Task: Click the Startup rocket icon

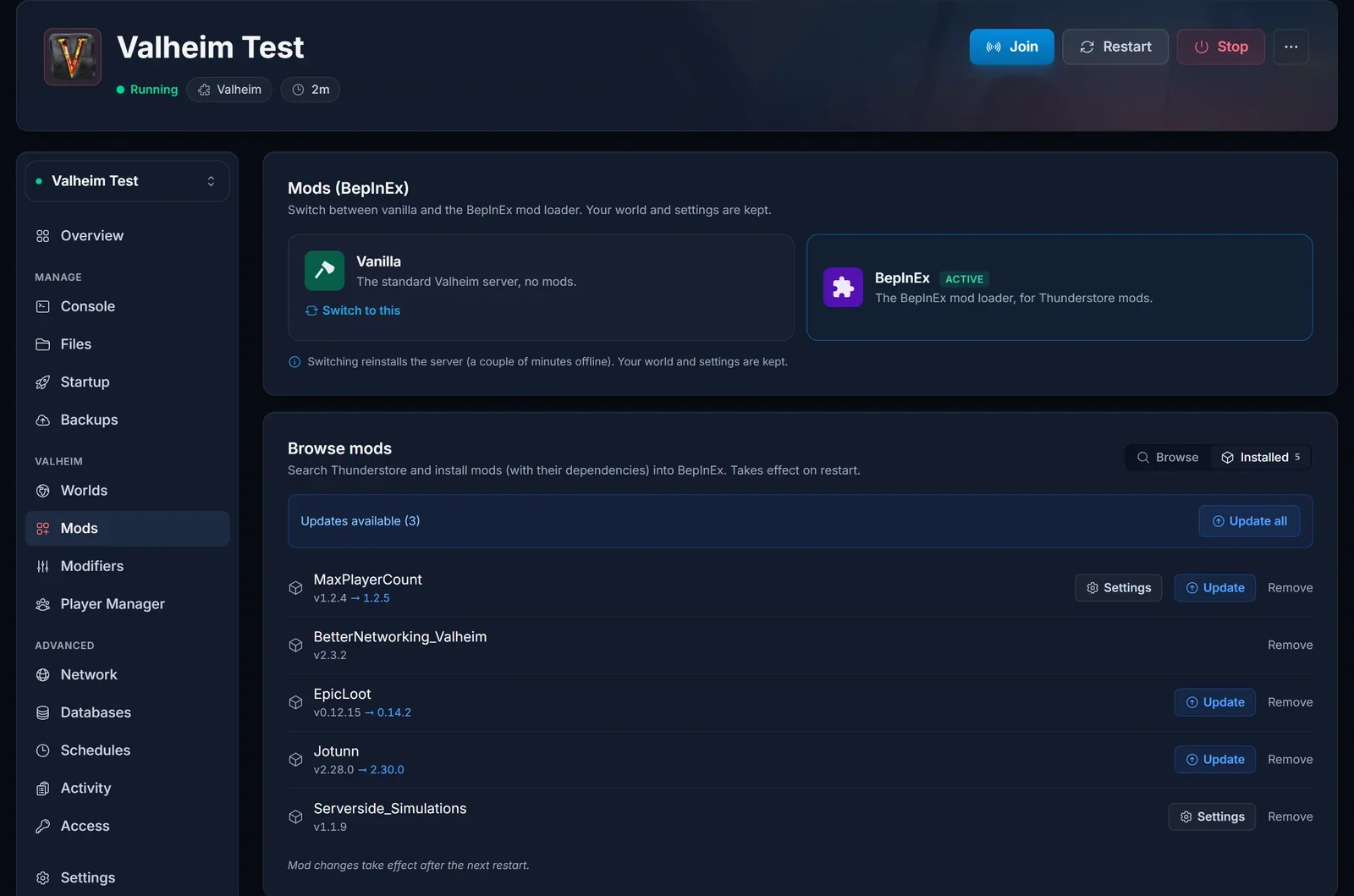Action: (43, 382)
